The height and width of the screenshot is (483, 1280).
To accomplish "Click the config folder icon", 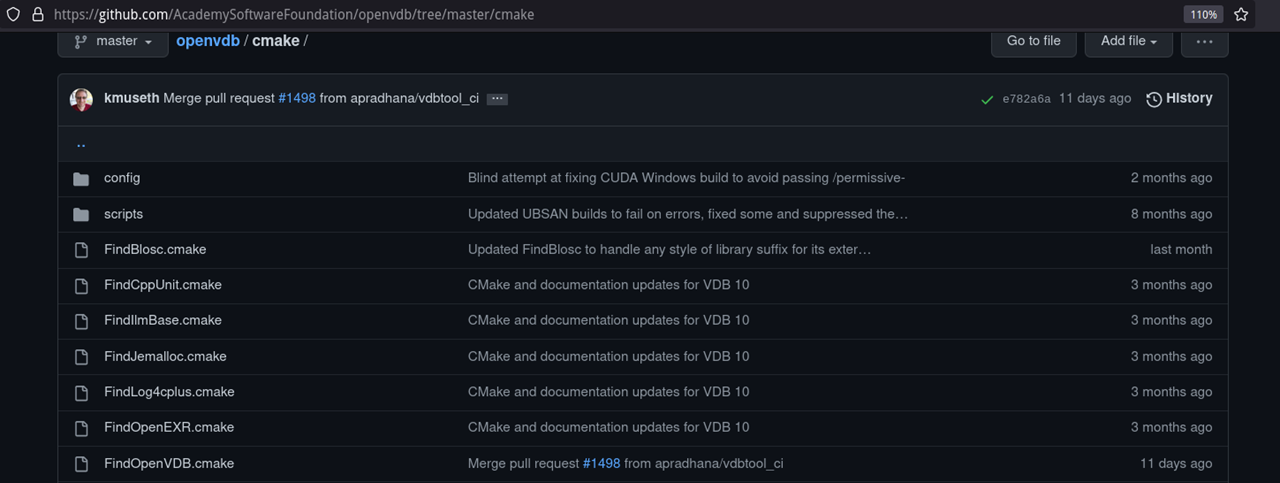I will 81,178.
